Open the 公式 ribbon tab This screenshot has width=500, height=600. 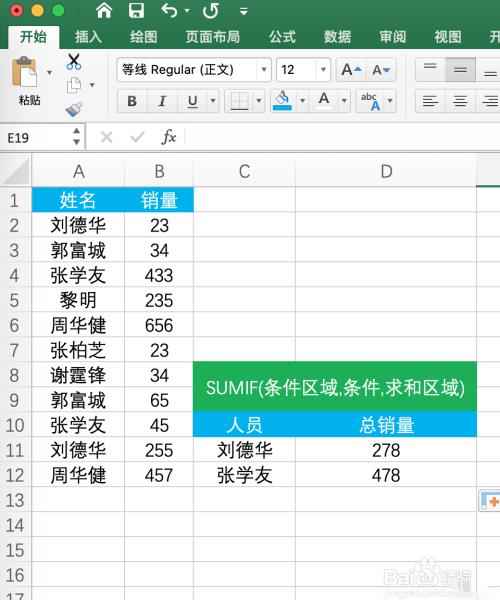point(282,37)
